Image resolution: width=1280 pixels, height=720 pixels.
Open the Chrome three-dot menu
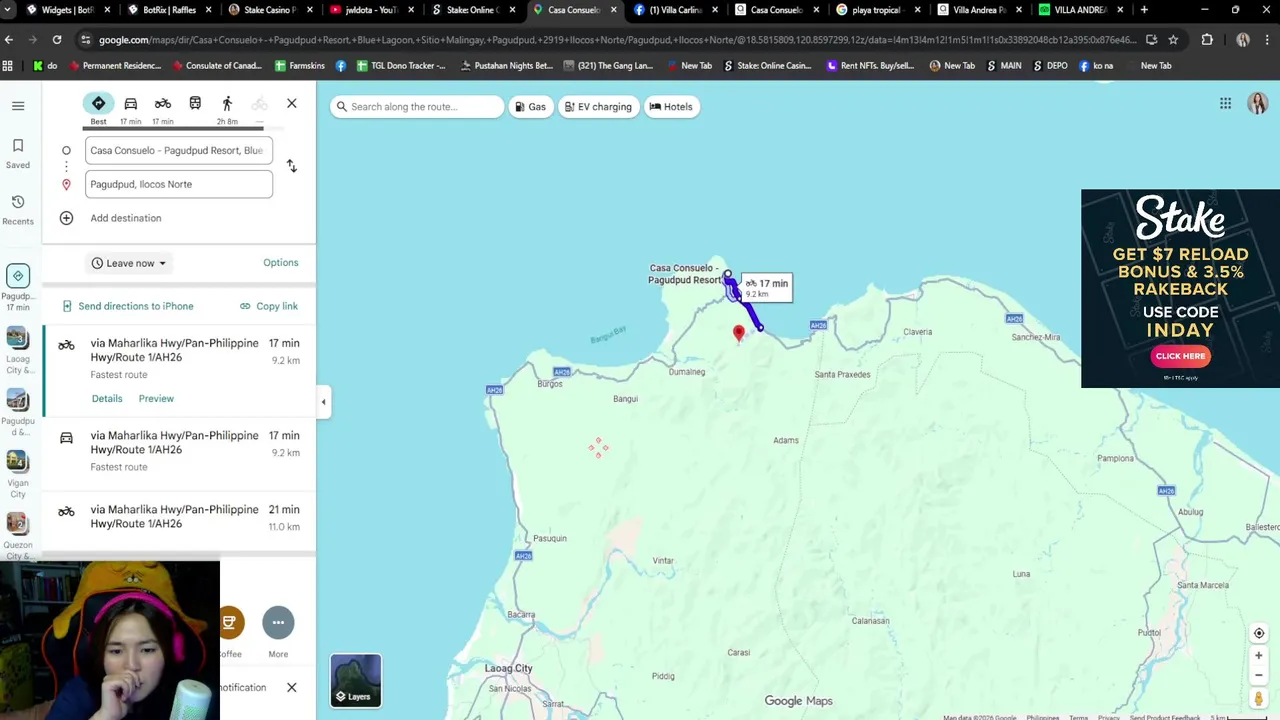[1269, 40]
